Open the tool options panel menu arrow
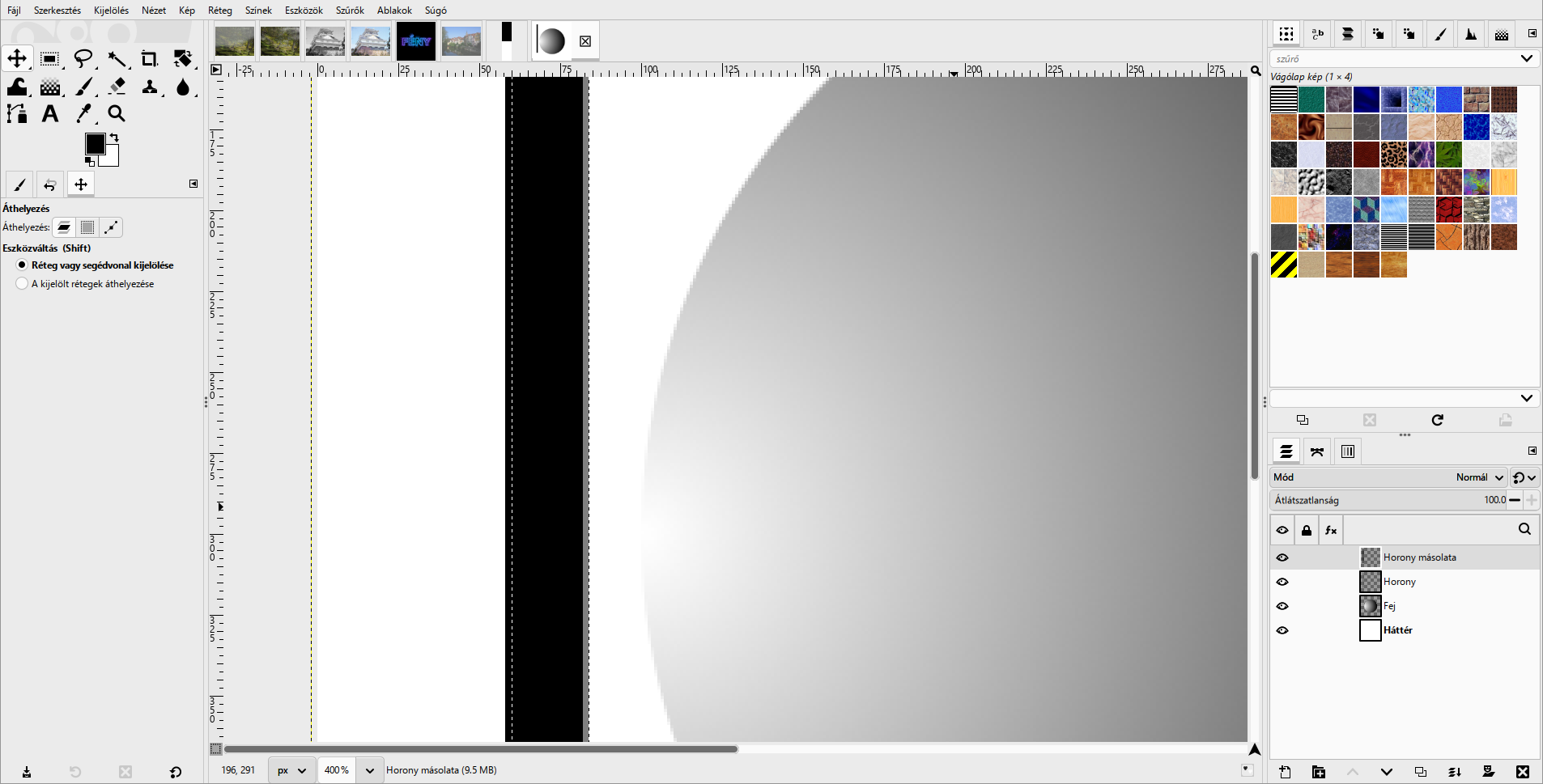 click(x=193, y=184)
